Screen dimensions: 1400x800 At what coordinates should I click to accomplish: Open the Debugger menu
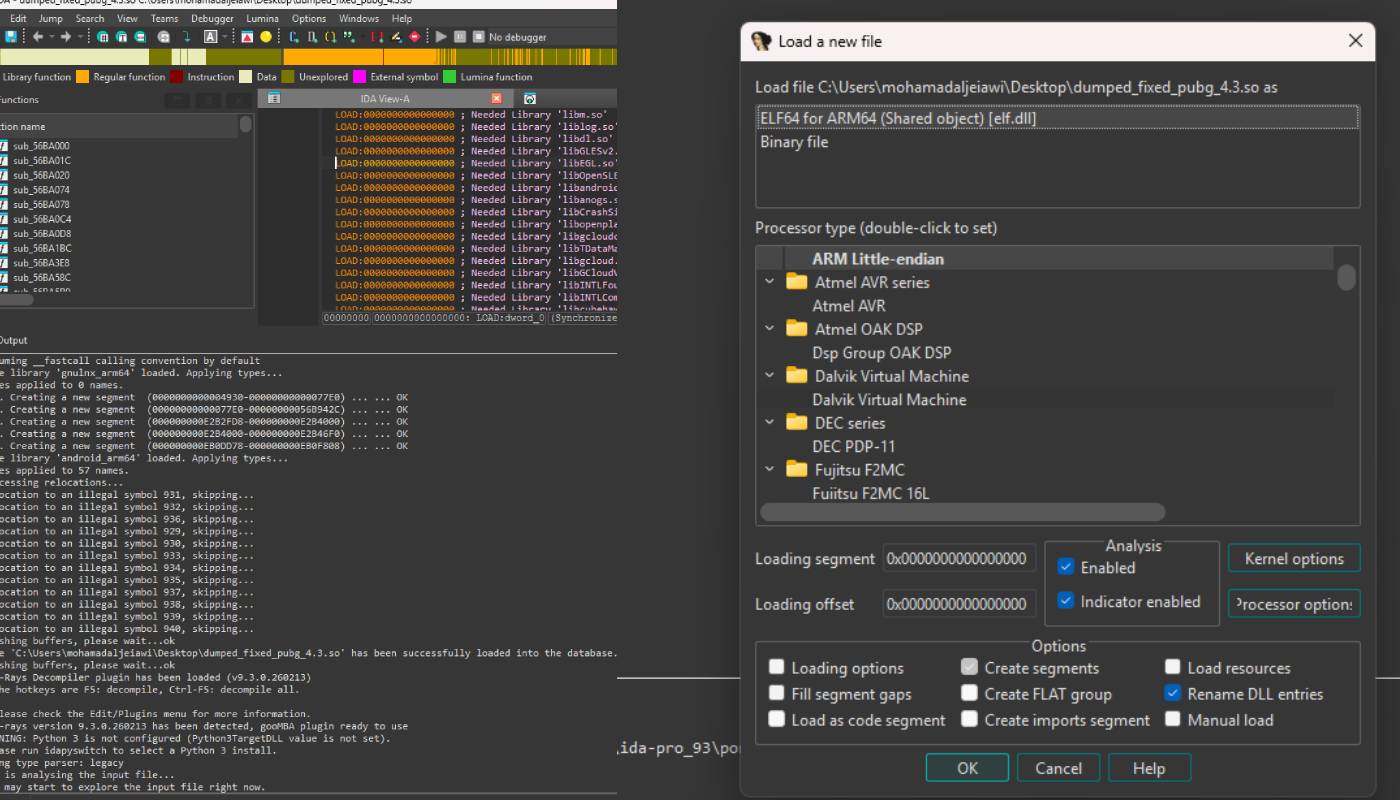click(212, 17)
